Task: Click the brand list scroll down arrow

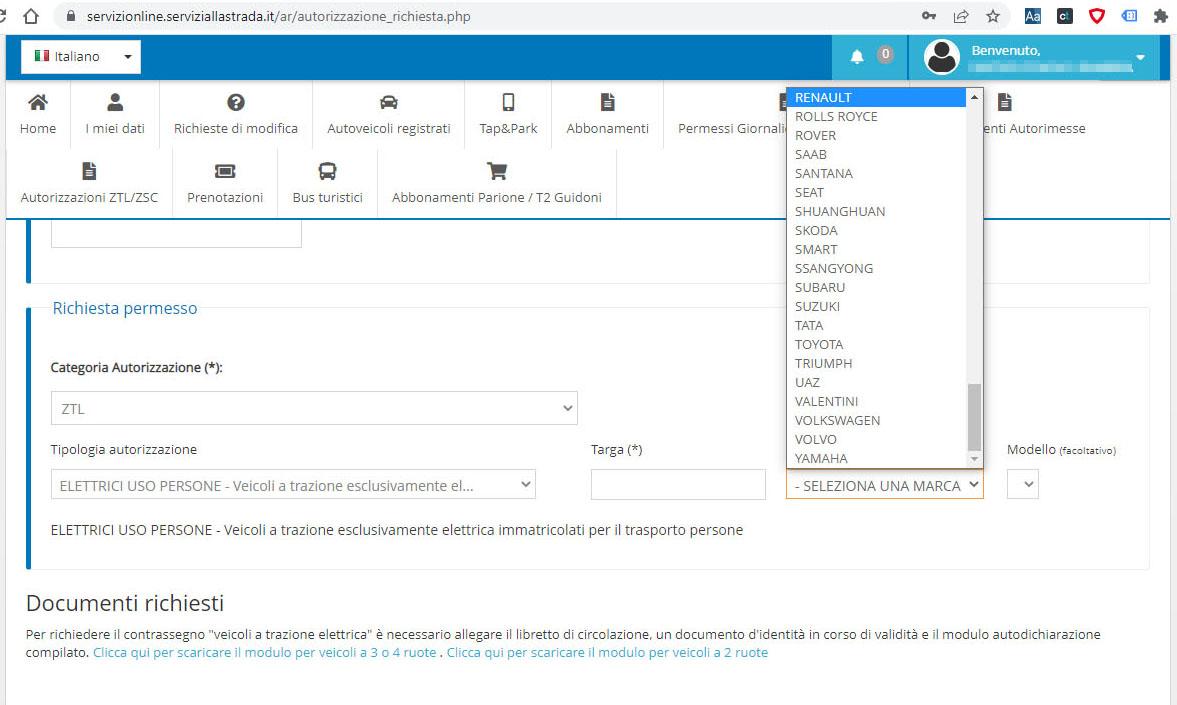Action: pyautogui.click(x=974, y=459)
